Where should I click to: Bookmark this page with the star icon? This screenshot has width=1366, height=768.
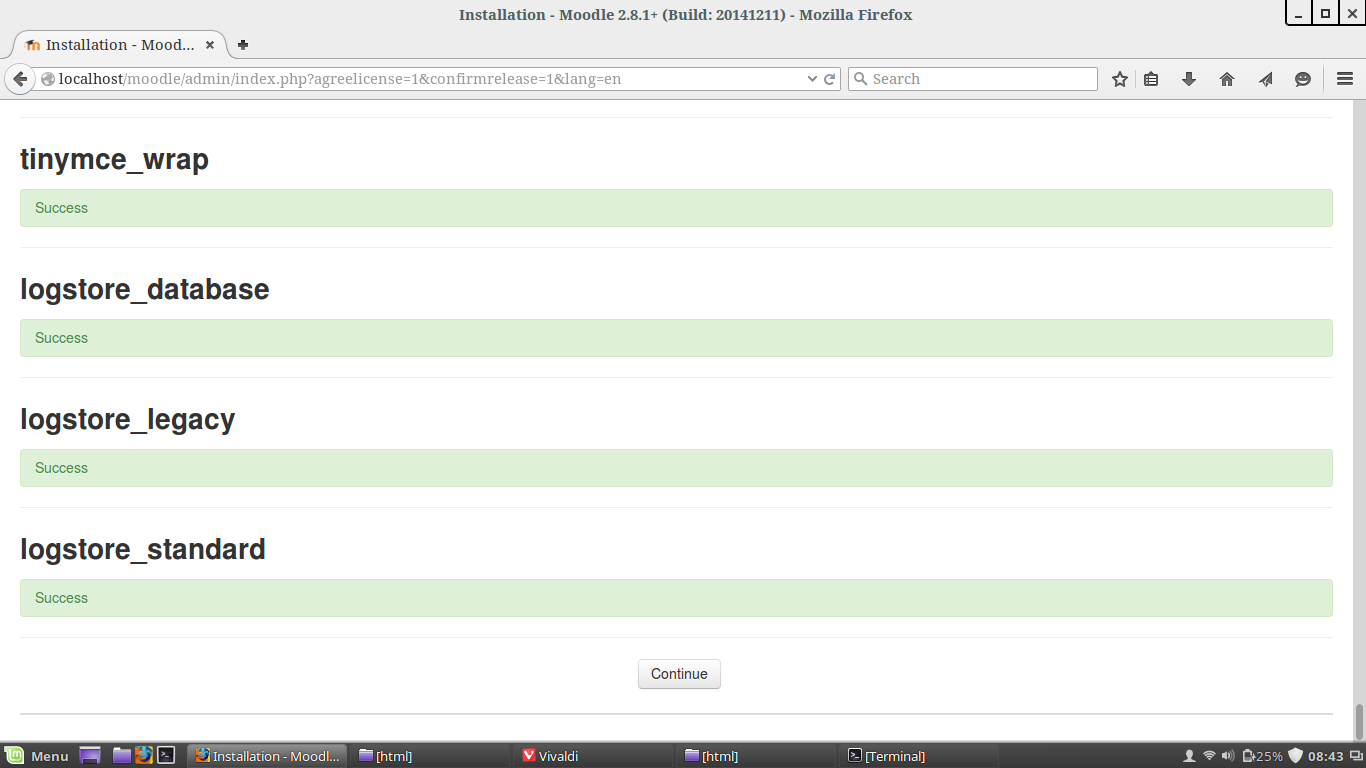coord(1120,79)
